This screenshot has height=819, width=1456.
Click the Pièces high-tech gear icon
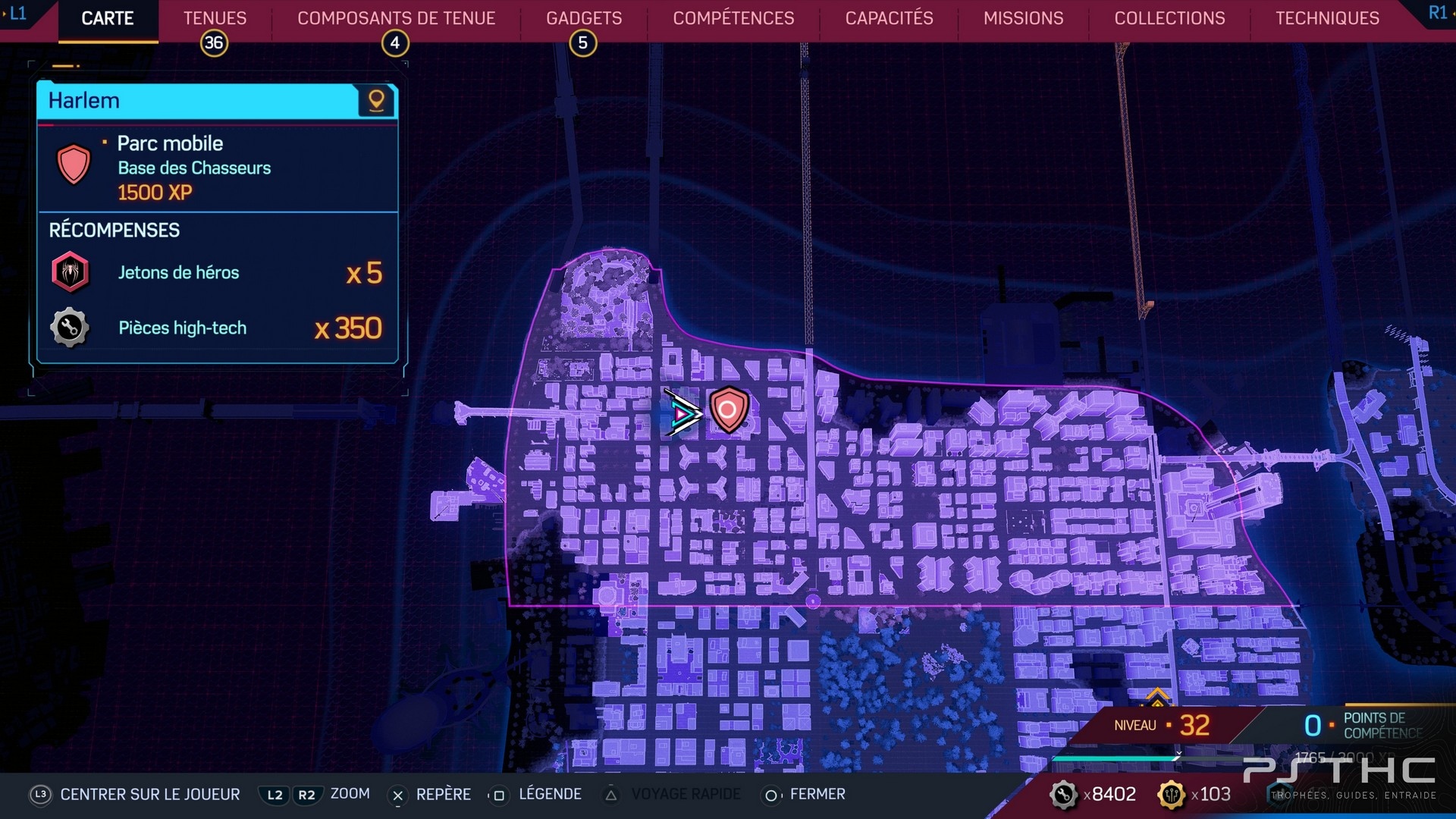pyautogui.click(x=70, y=328)
